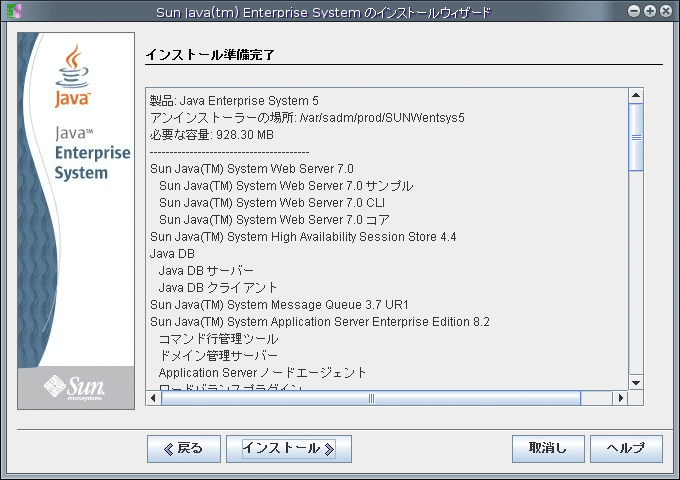Select the Java DB heading line
Screen dimensions: 680x480
pyautogui.click(x=172, y=254)
